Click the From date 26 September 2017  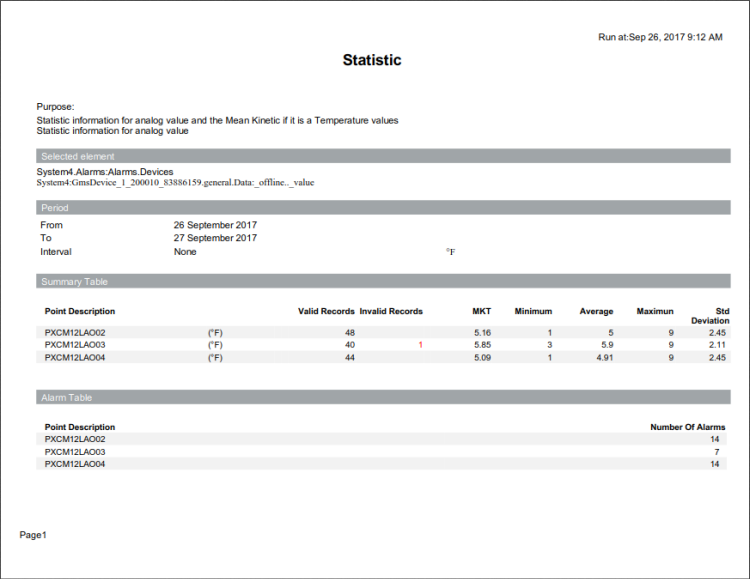(215, 225)
